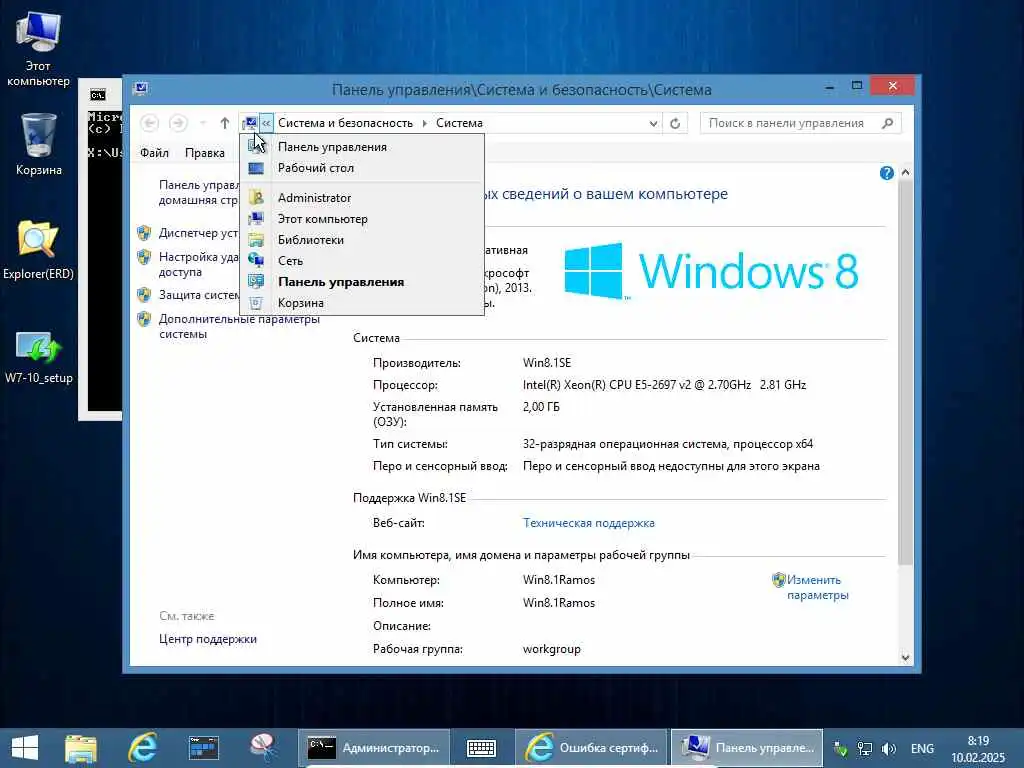Click command prompt window title icon
Viewport: 1024px width, 768px height.
(x=98, y=95)
